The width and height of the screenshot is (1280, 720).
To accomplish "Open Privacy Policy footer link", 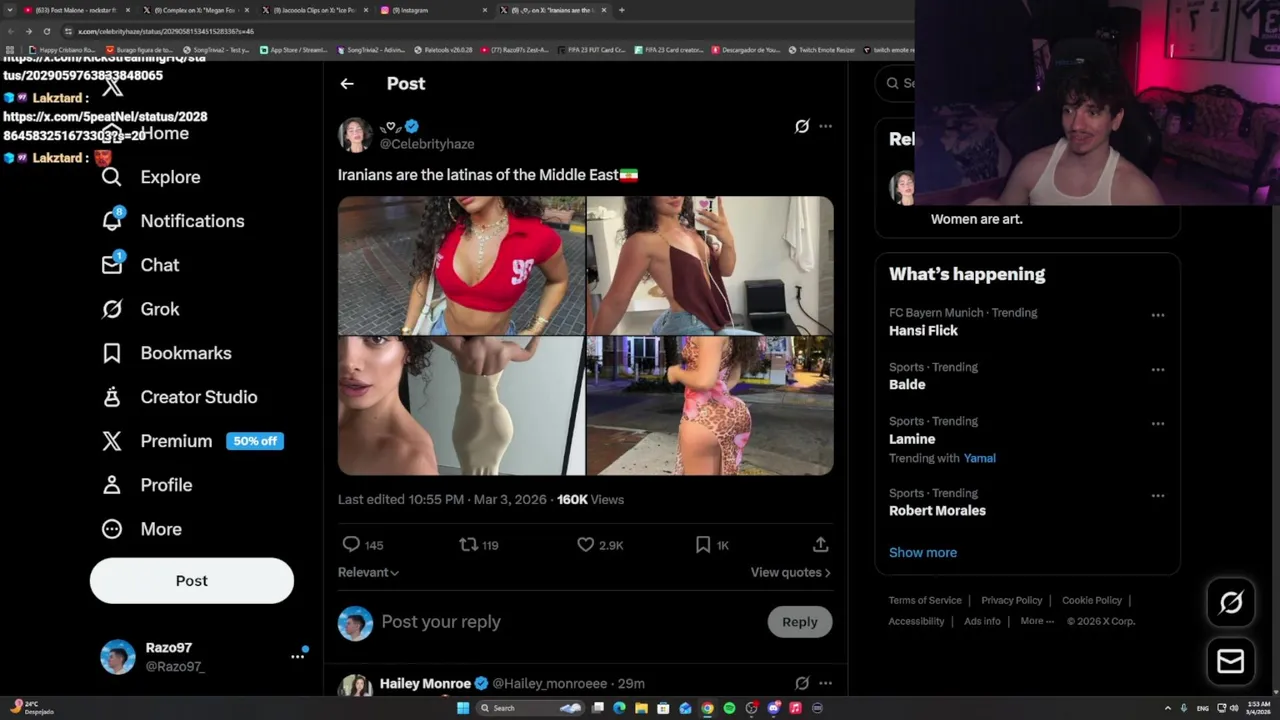I will pyautogui.click(x=1011, y=600).
